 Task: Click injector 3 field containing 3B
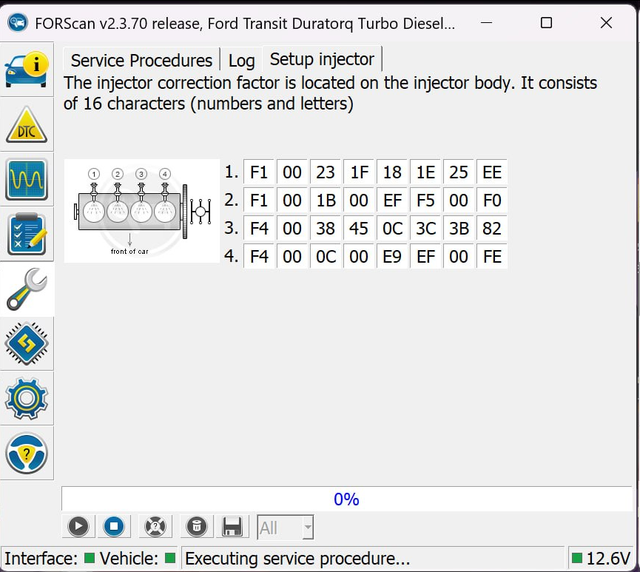(459, 228)
